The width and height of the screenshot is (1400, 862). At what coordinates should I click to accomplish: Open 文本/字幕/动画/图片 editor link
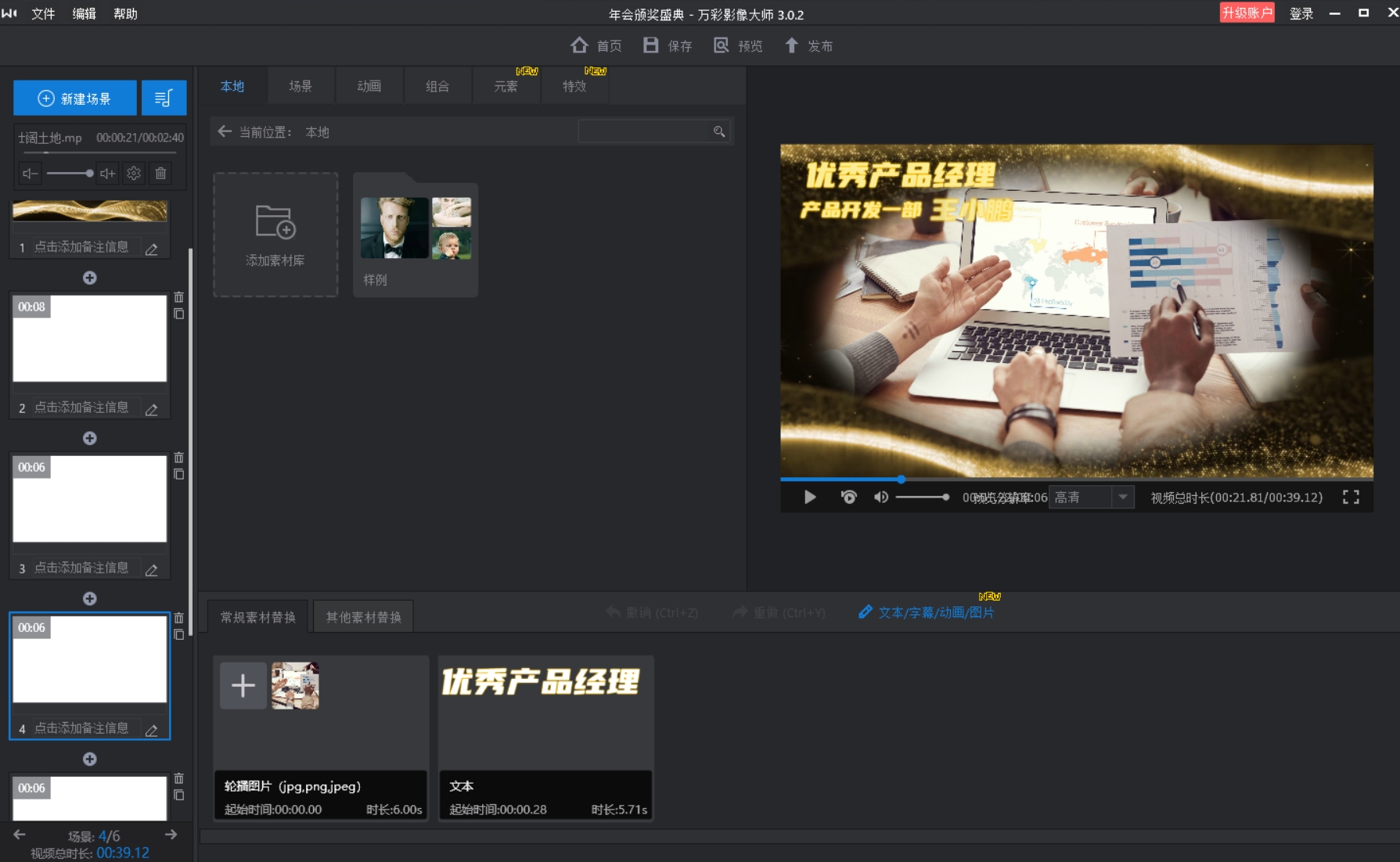pyautogui.click(x=927, y=612)
